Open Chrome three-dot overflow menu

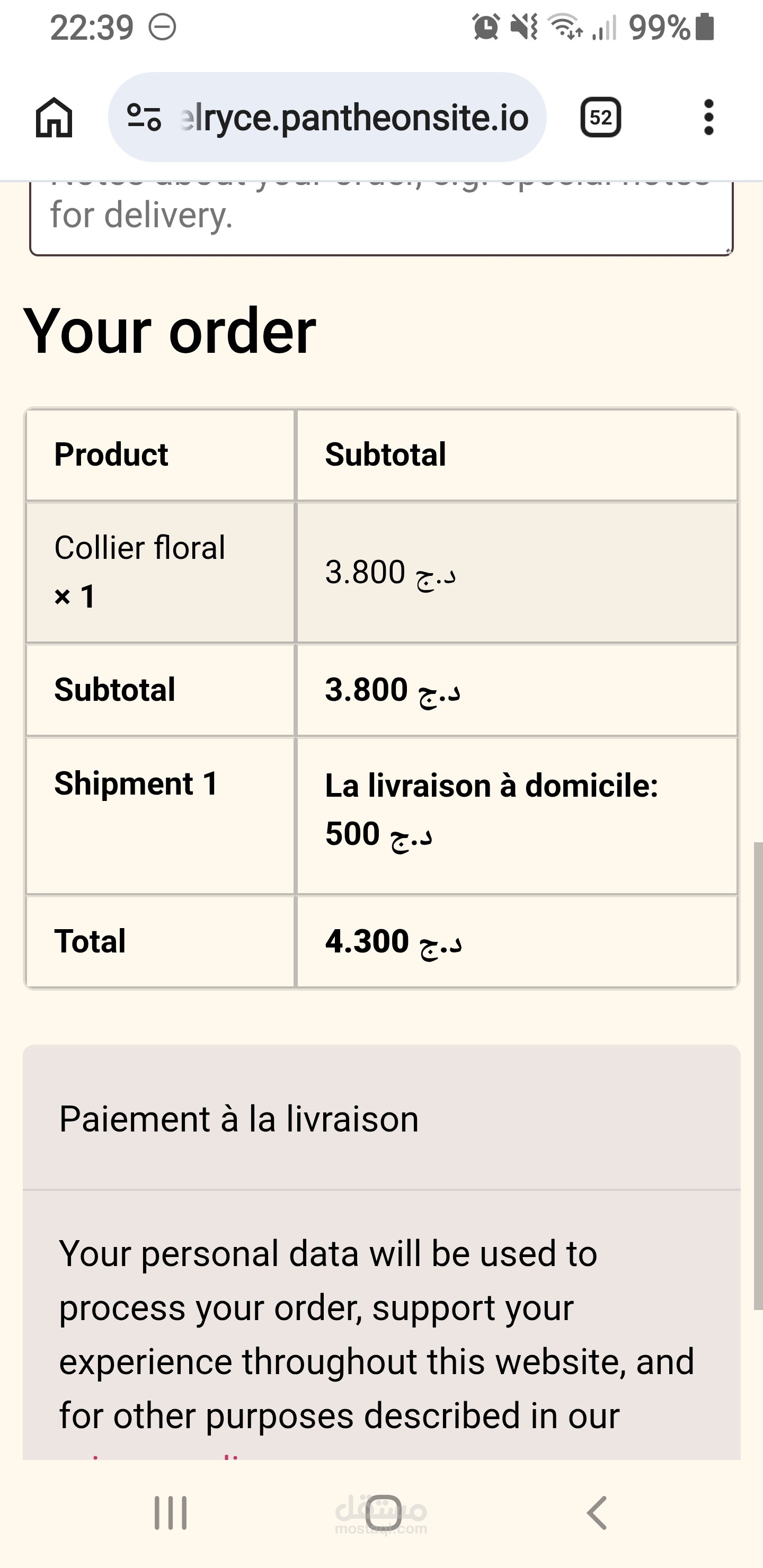708,118
